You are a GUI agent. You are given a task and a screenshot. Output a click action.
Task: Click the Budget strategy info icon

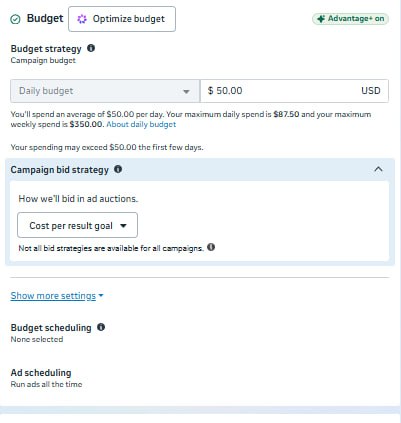91,48
